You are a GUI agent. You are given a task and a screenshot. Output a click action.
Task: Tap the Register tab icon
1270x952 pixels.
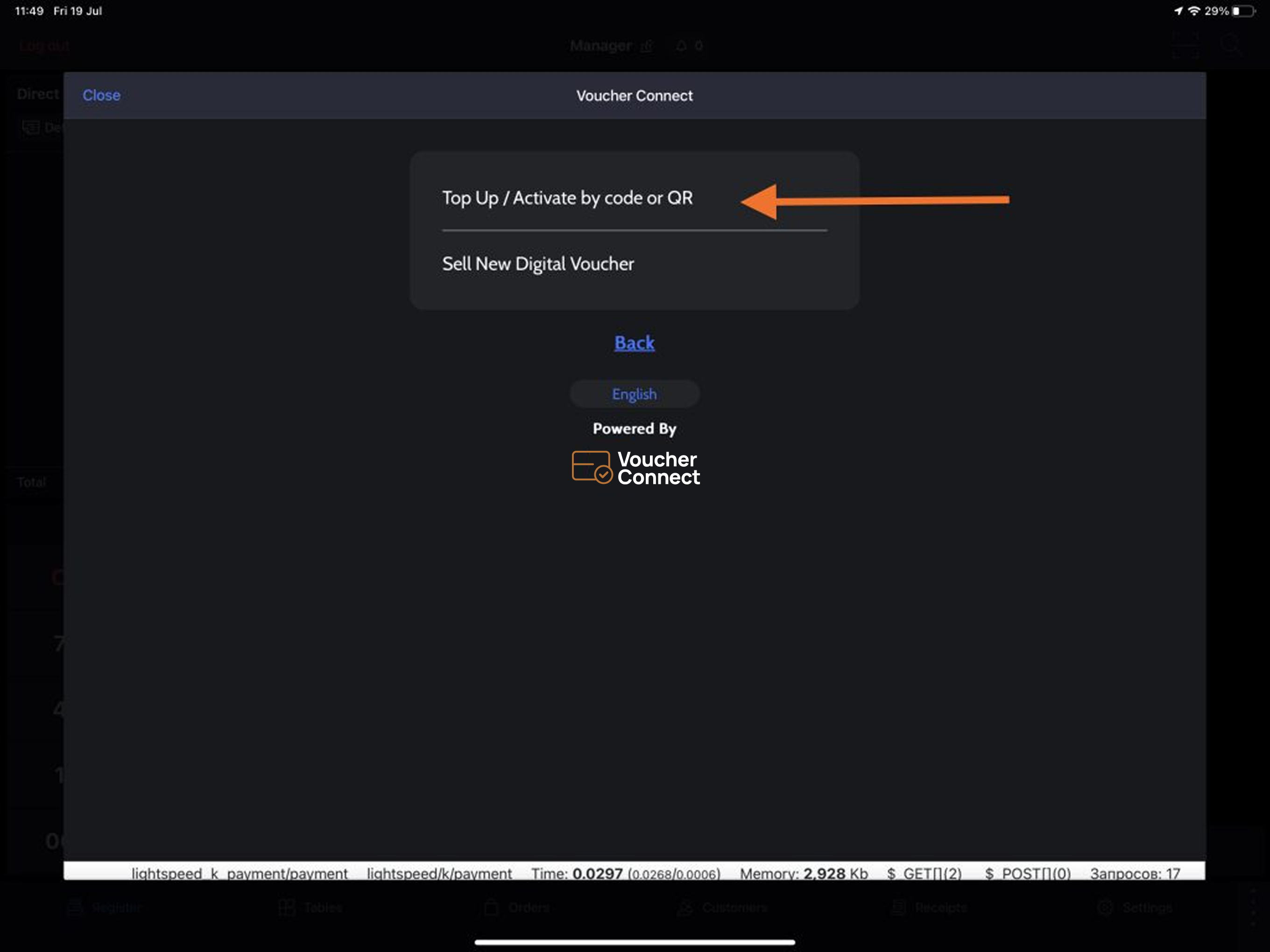[76, 907]
